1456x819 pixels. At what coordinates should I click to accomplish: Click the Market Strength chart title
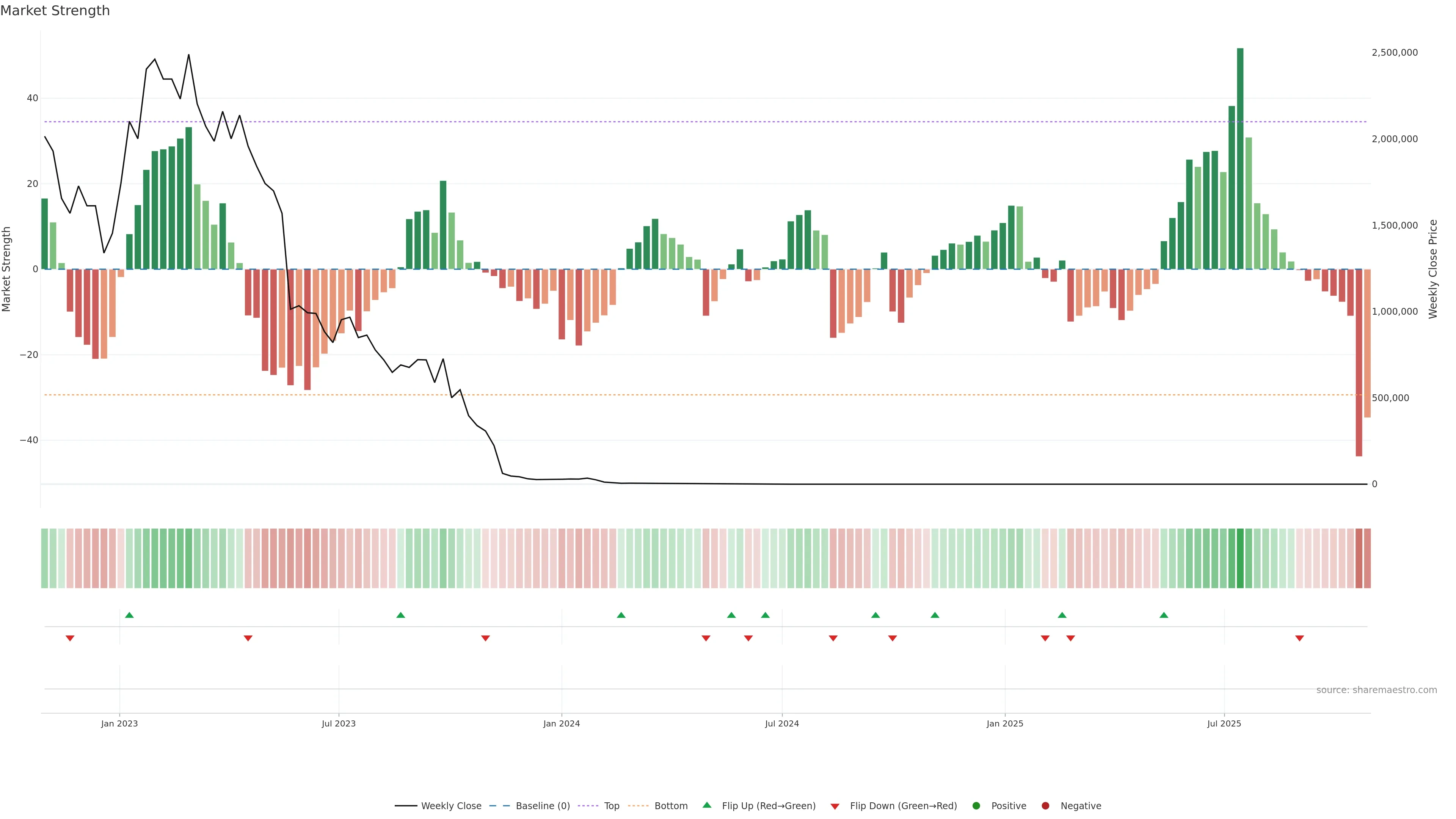(x=55, y=11)
